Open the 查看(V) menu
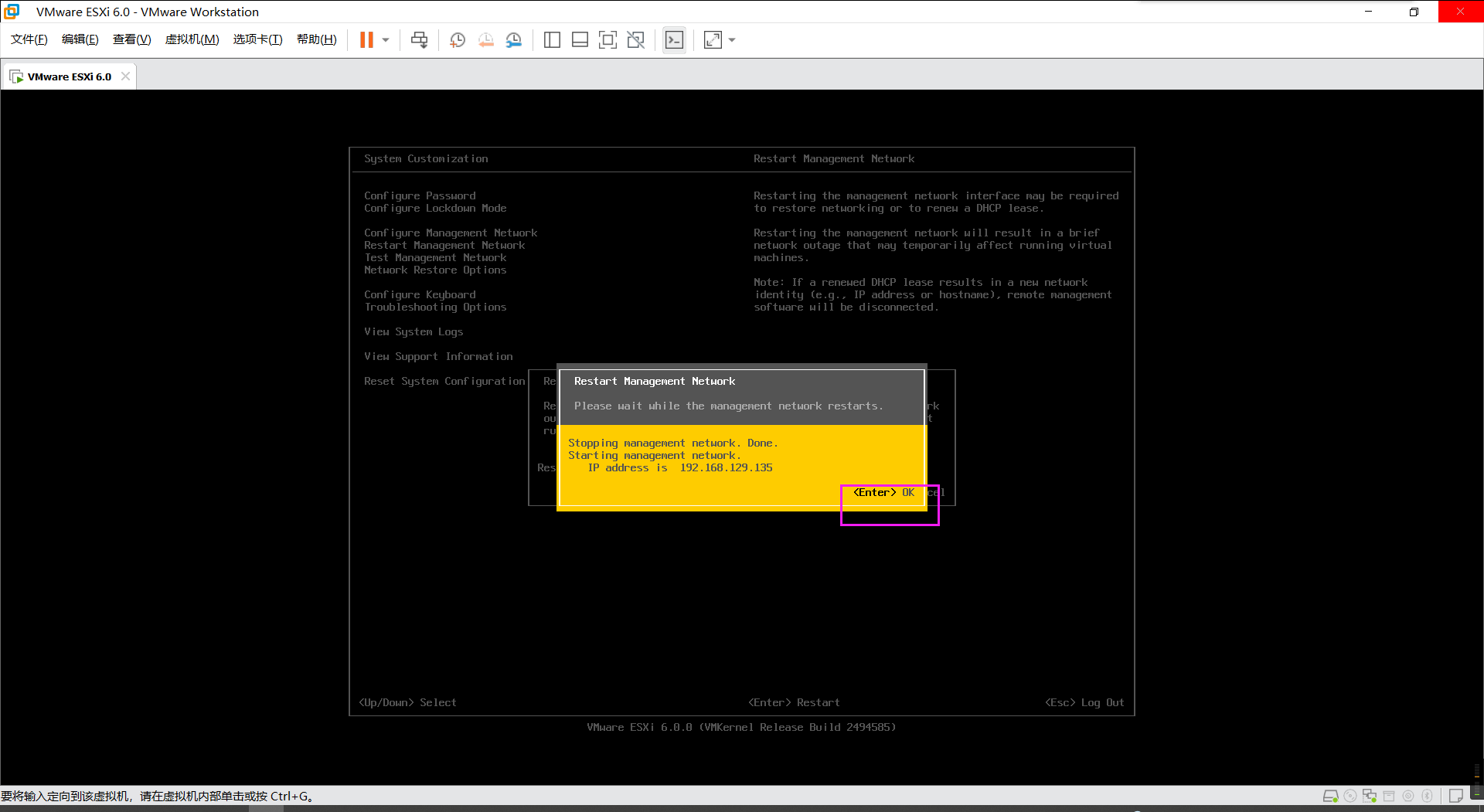The image size is (1484, 812). click(x=131, y=39)
